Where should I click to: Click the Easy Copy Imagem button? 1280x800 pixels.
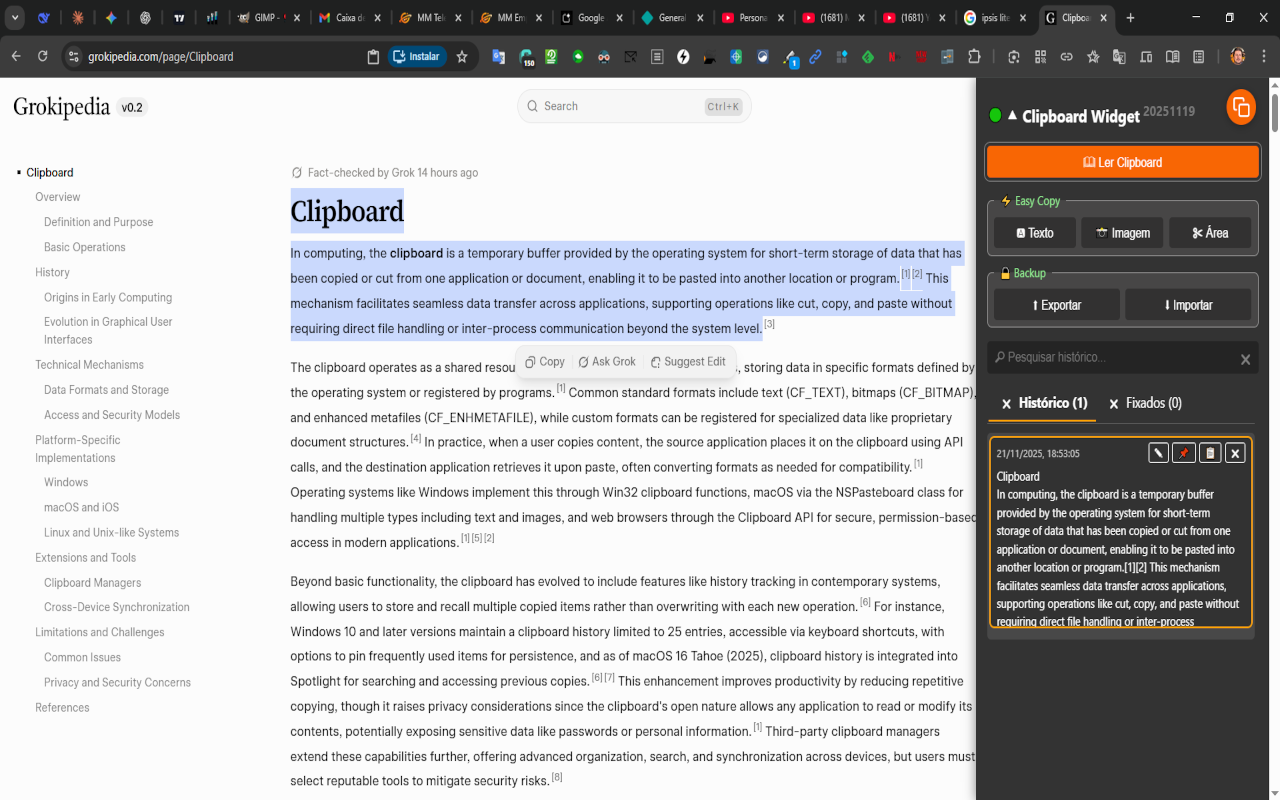[x=1122, y=233]
